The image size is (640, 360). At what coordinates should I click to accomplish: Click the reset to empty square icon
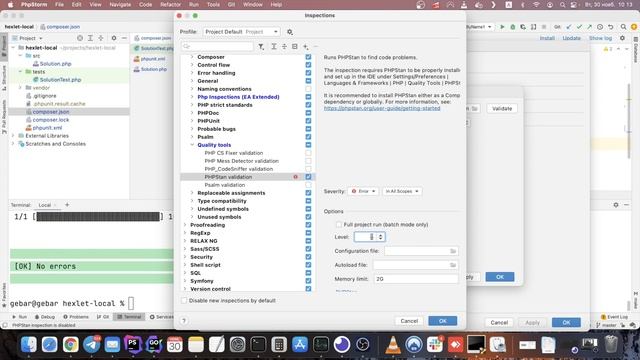(295, 47)
